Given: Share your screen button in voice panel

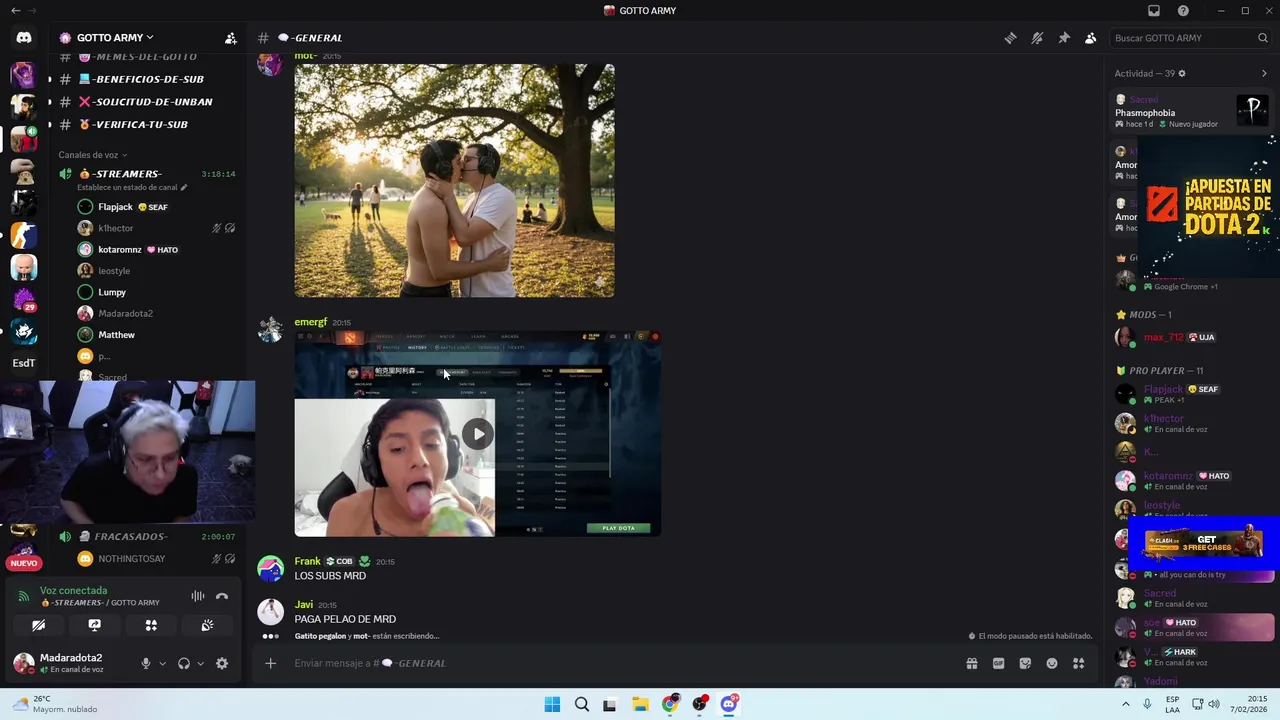Looking at the screenshot, I should (94, 625).
